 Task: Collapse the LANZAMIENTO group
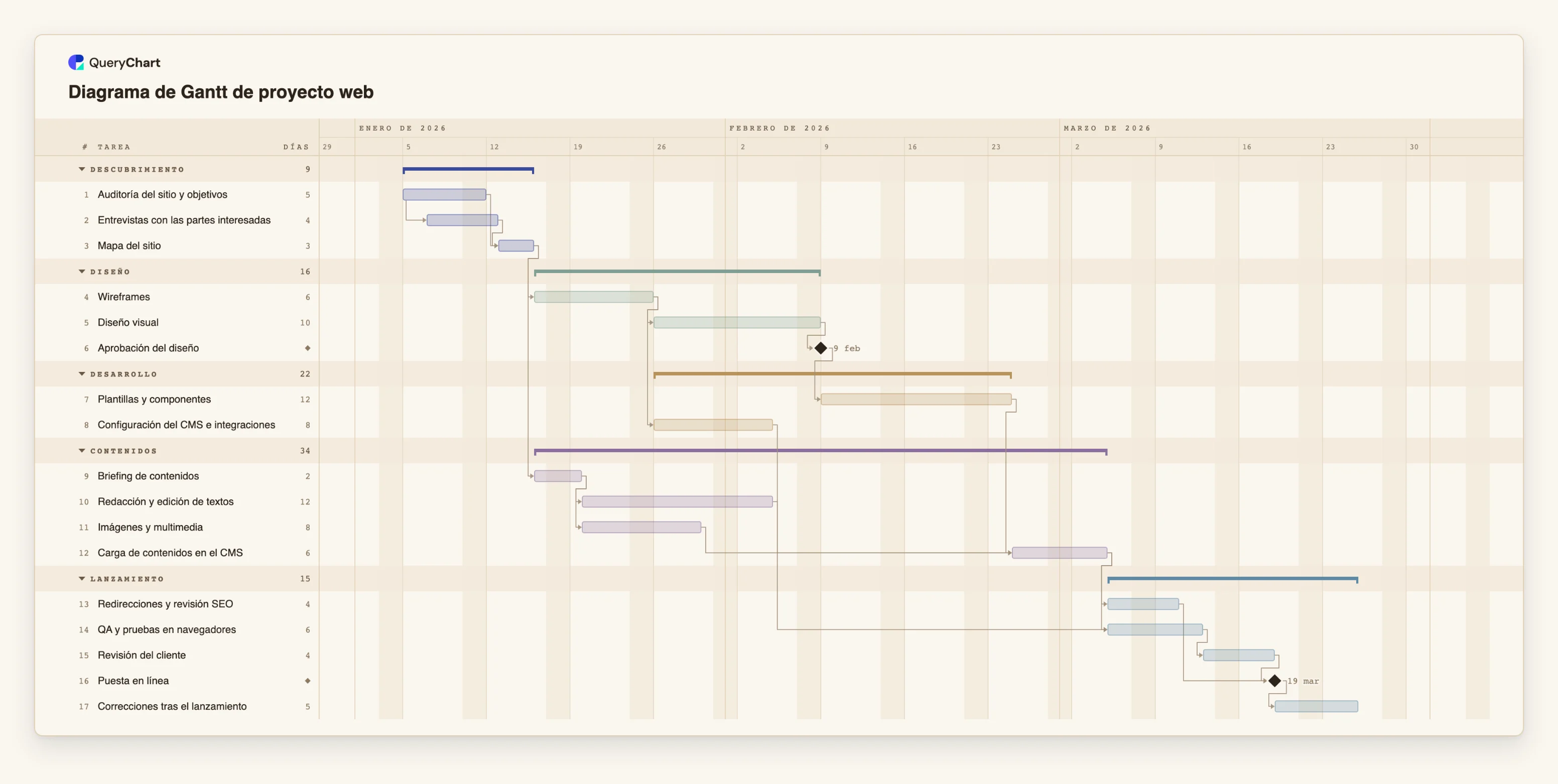point(82,579)
